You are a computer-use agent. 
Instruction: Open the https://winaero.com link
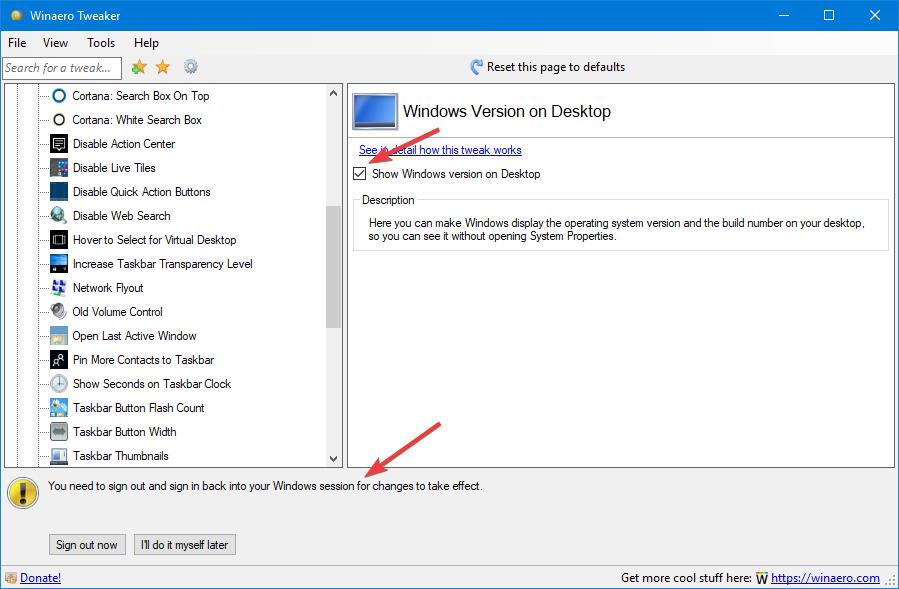point(825,578)
